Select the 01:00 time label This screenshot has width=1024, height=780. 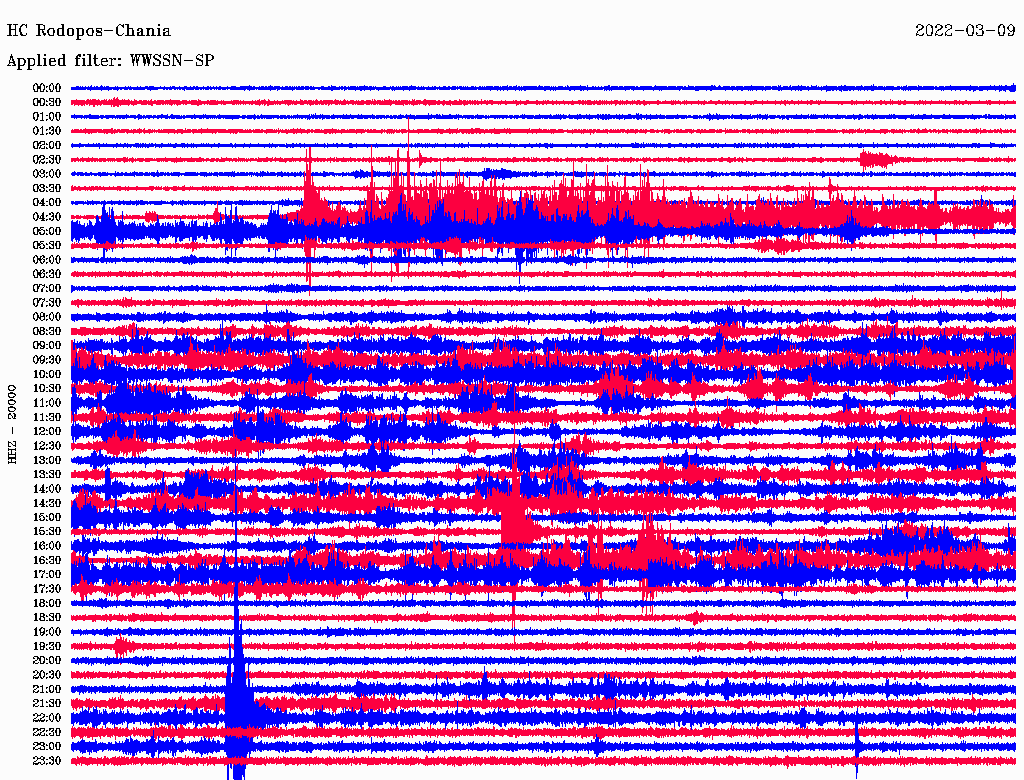click(x=47, y=116)
